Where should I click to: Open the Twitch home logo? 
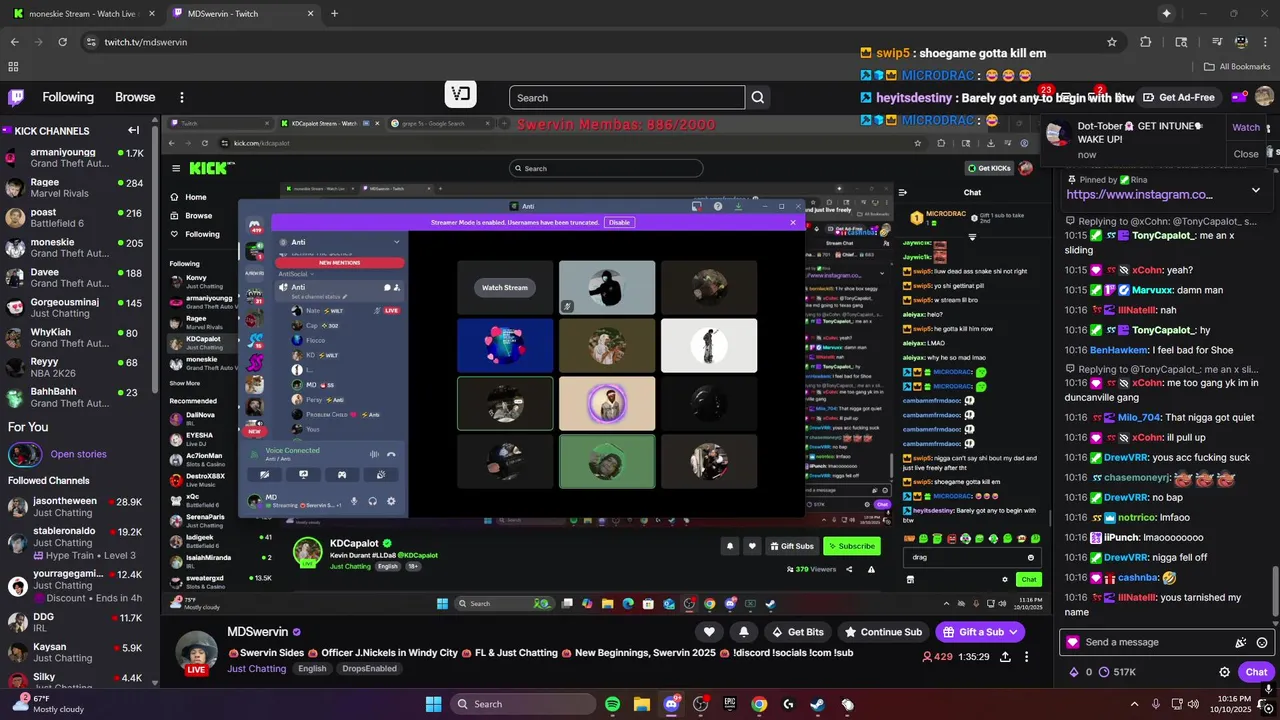(x=16, y=97)
